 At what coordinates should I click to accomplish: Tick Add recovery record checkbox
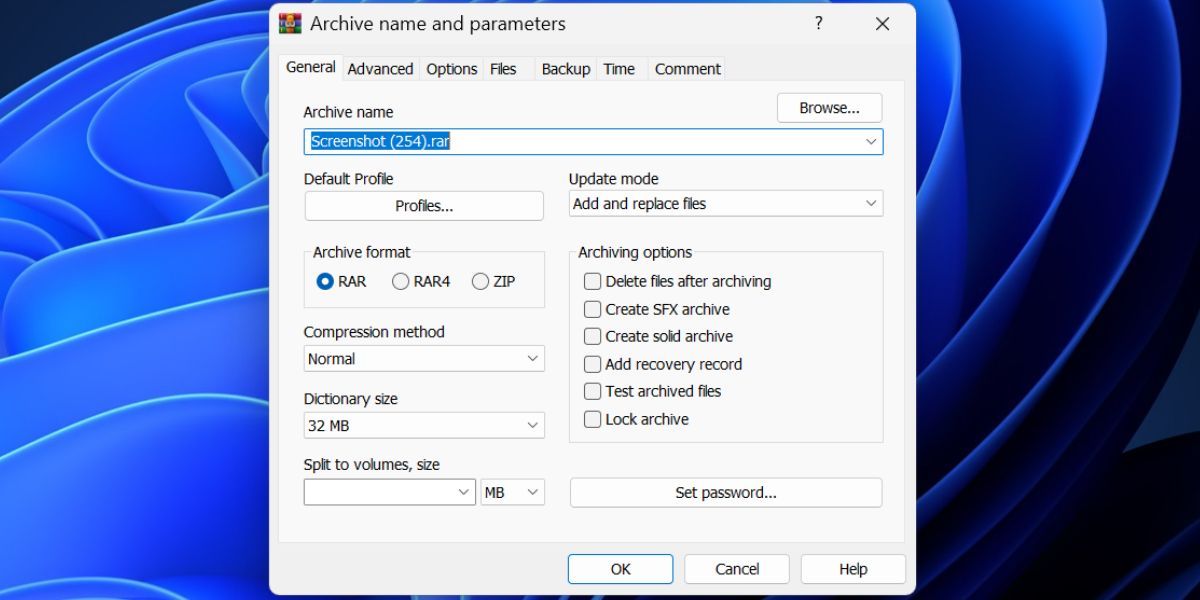pos(593,365)
